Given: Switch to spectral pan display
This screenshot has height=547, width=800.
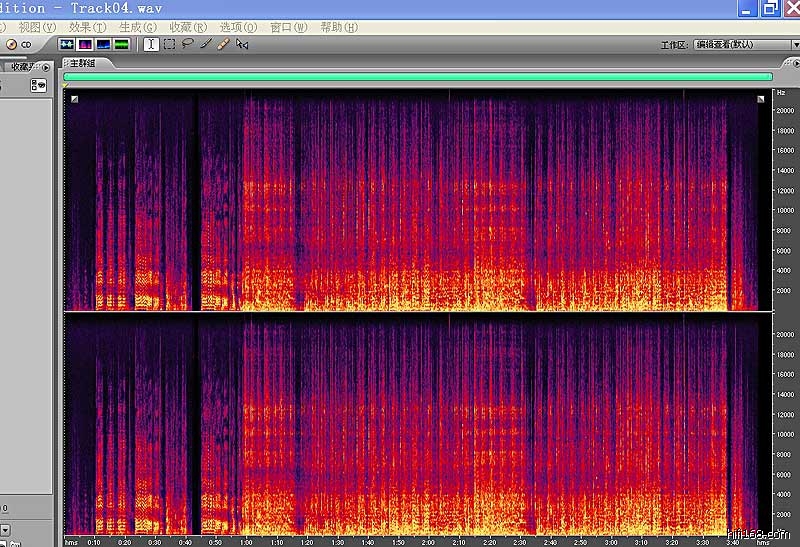Looking at the screenshot, I should click(x=103, y=44).
